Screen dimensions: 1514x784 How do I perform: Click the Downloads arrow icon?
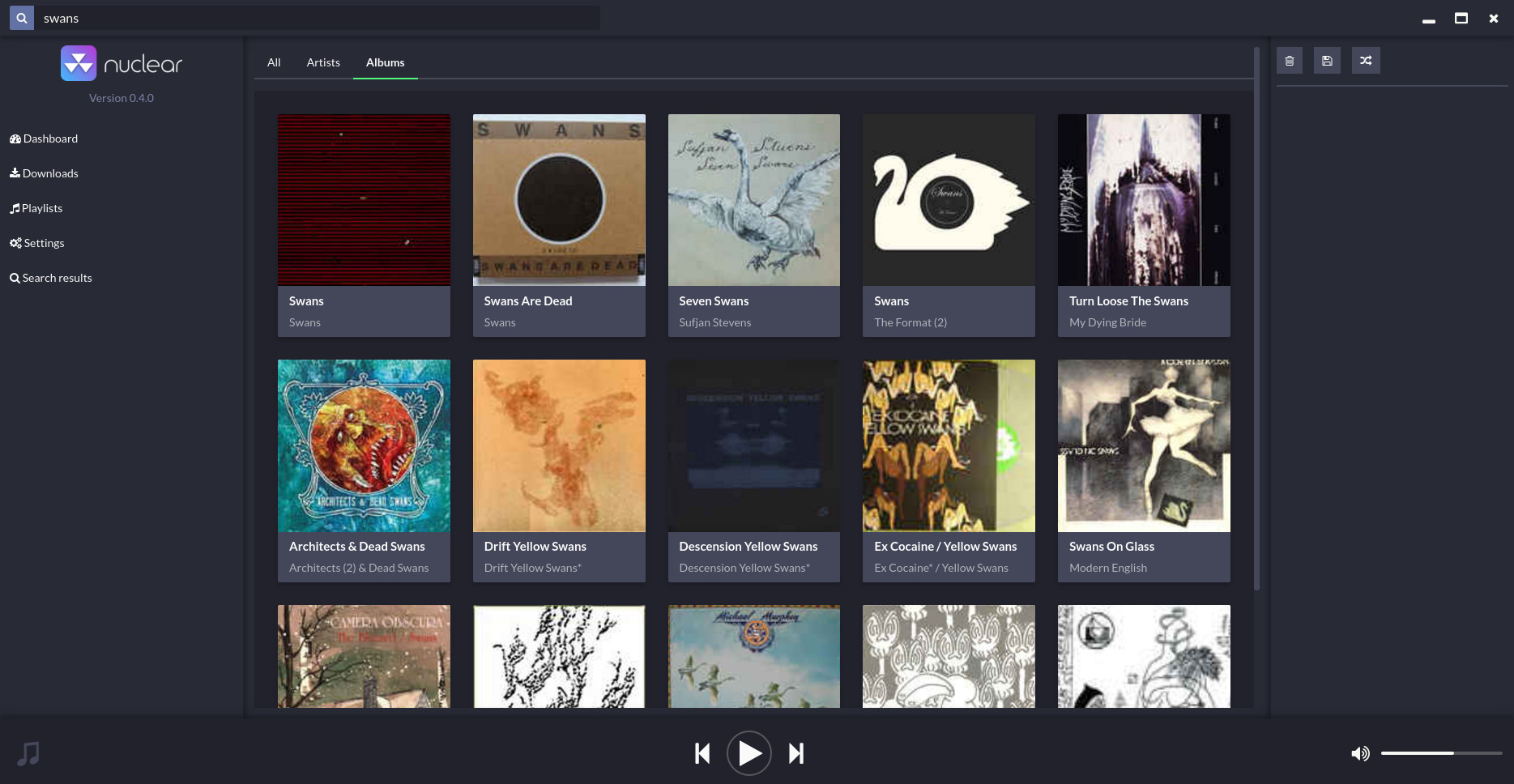coord(15,173)
